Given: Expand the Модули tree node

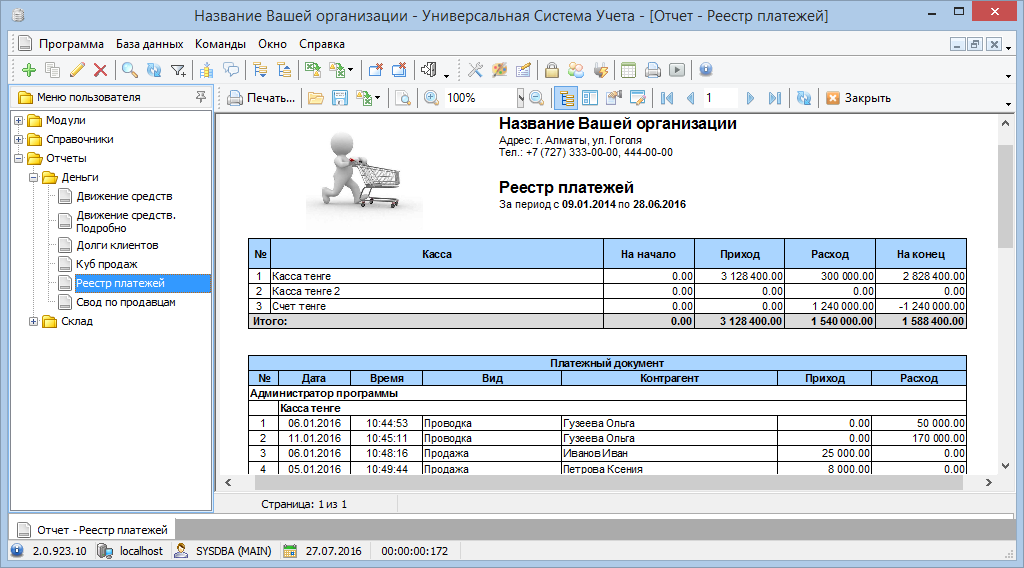Looking at the screenshot, I should pos(19,121).
